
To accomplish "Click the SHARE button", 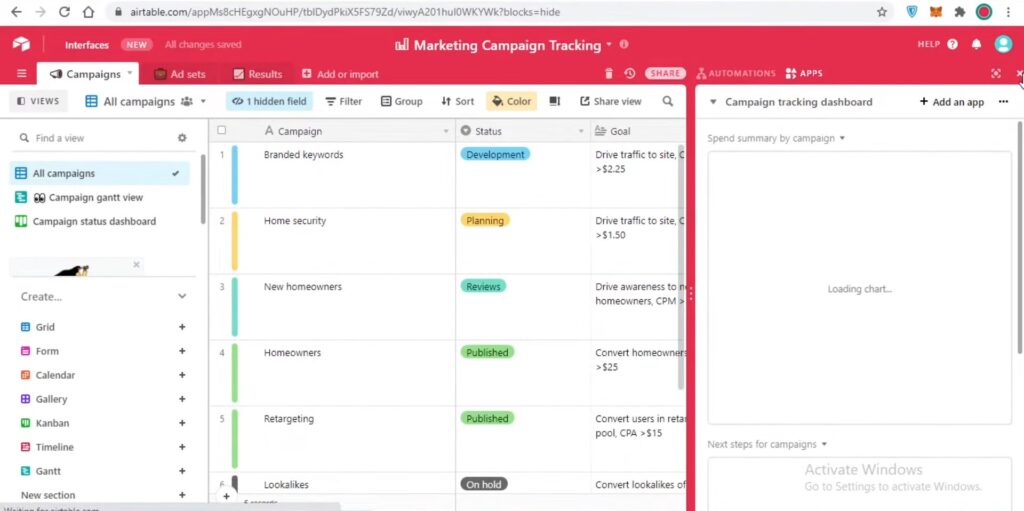I will [665, 74].
